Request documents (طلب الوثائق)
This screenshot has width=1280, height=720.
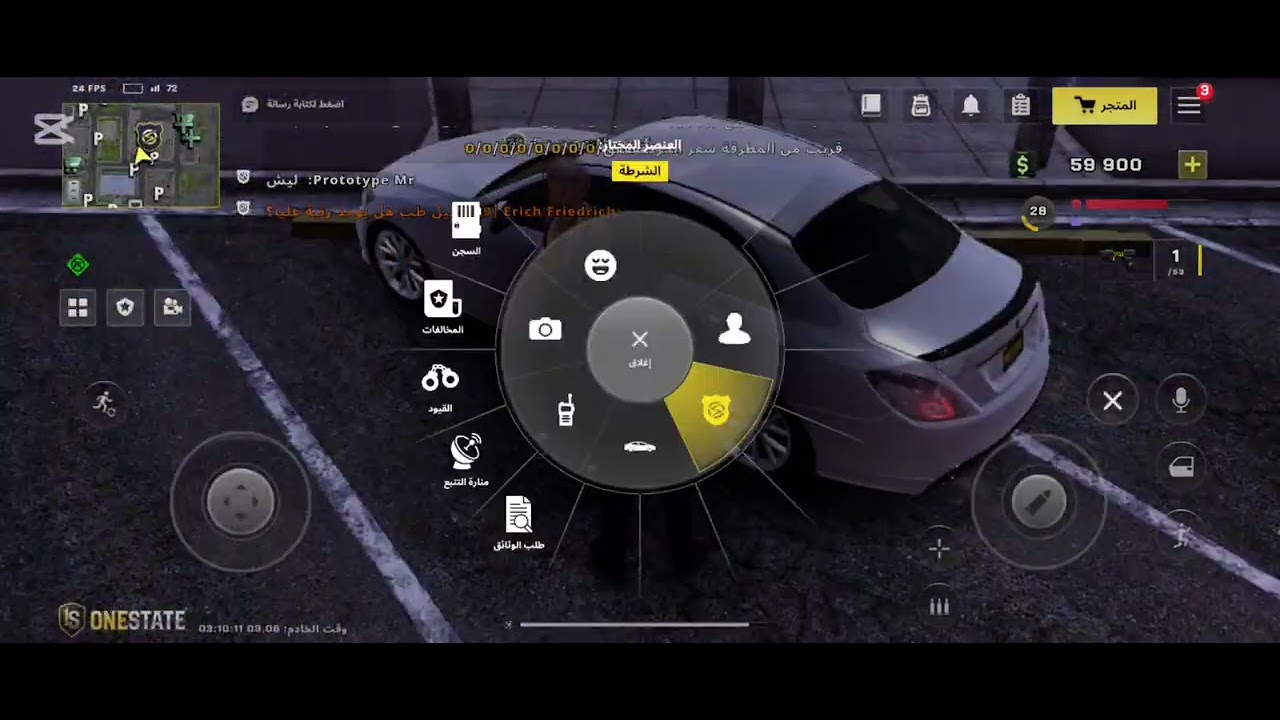tap(519, 523)
